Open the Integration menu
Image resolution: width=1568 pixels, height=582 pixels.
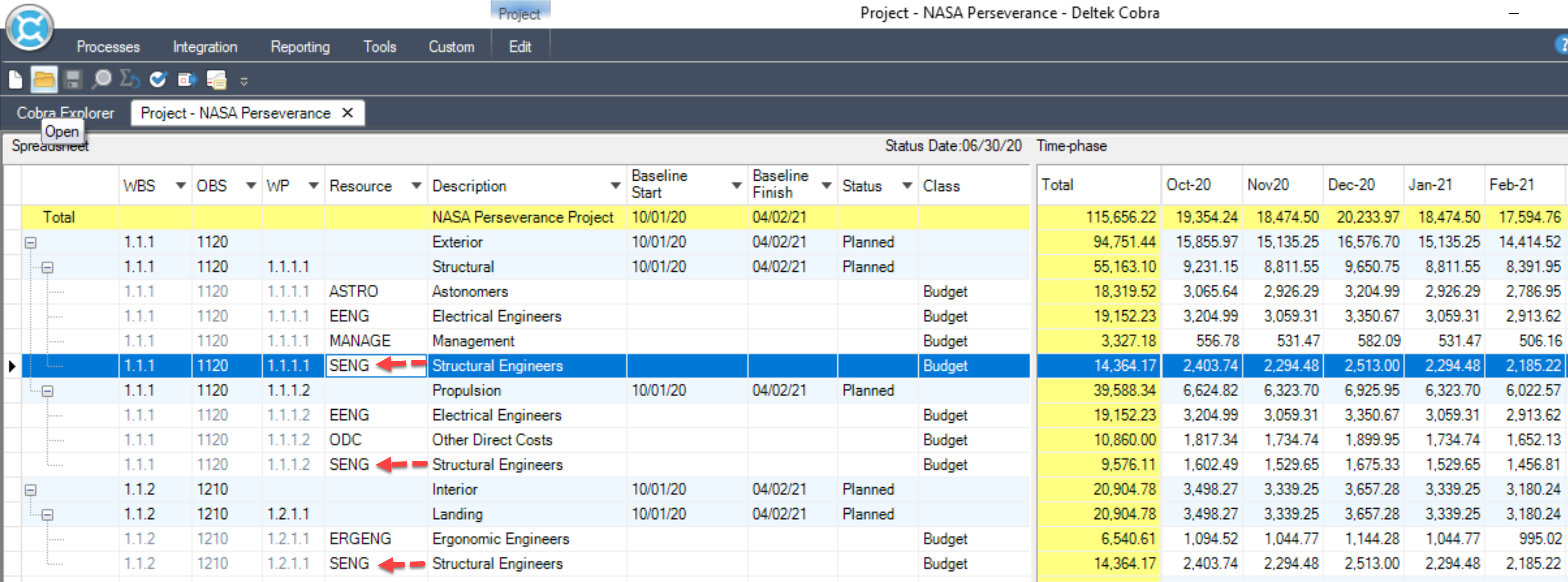point(205,47)
